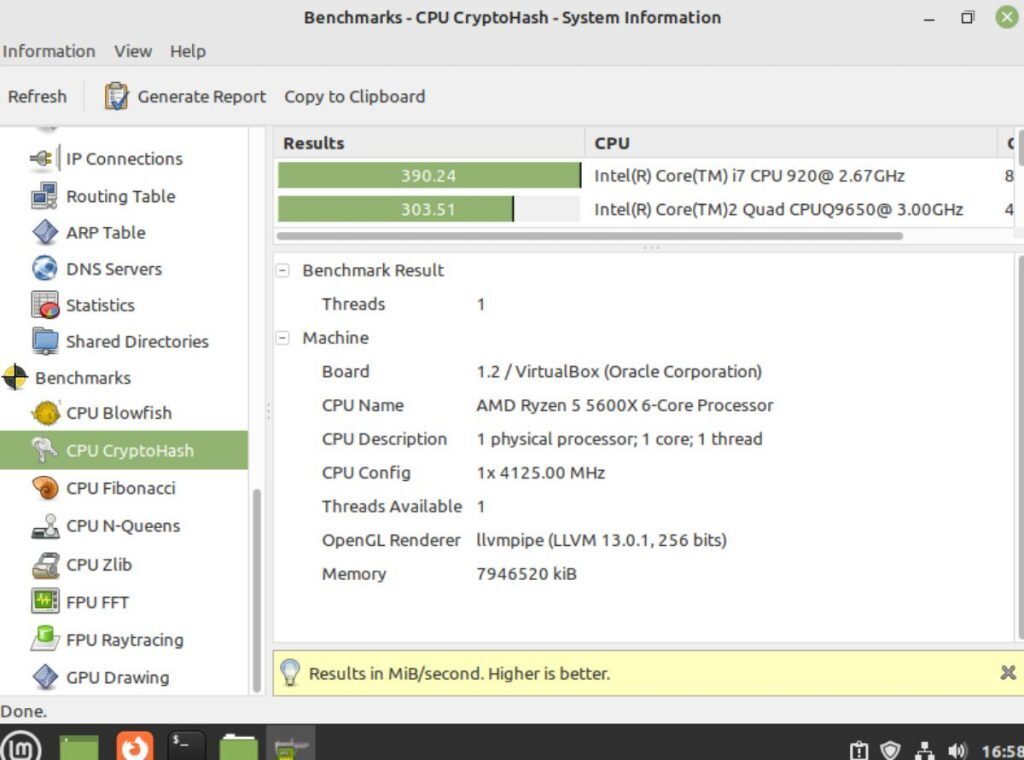Open the Information menu
This screenshot has width=1024, height=760.
click(x=49, y=51)
